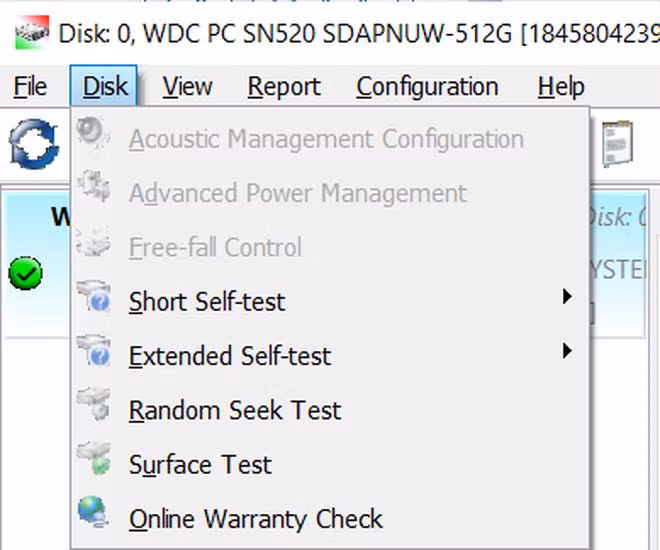Click the green checkmark disk status icon
The image size is (660, 550).
pyautogui.click(x=25, y=272)
